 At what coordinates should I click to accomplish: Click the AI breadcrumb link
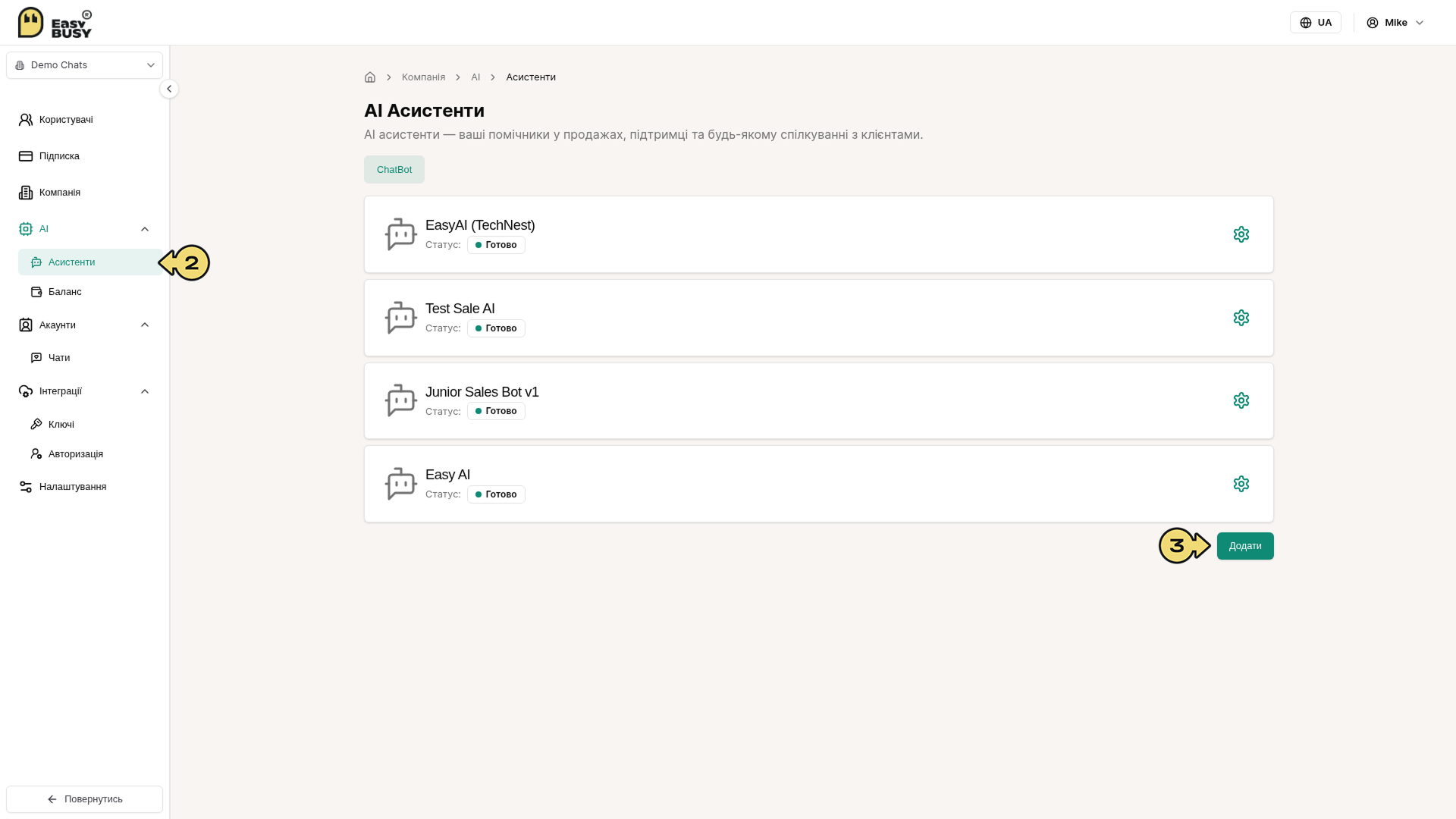[475, 77]
